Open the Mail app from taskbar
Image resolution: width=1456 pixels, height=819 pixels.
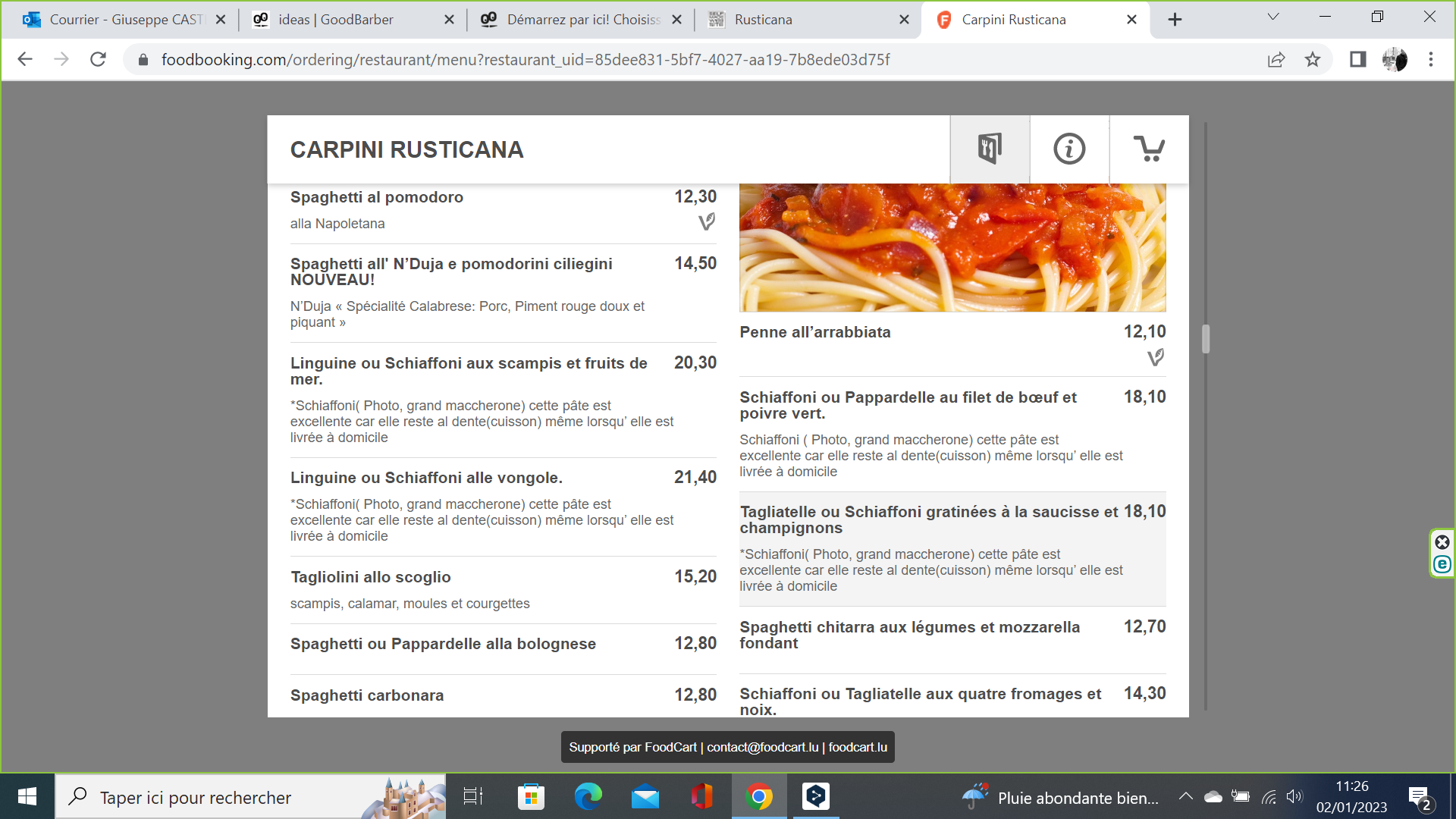(645, 796)
